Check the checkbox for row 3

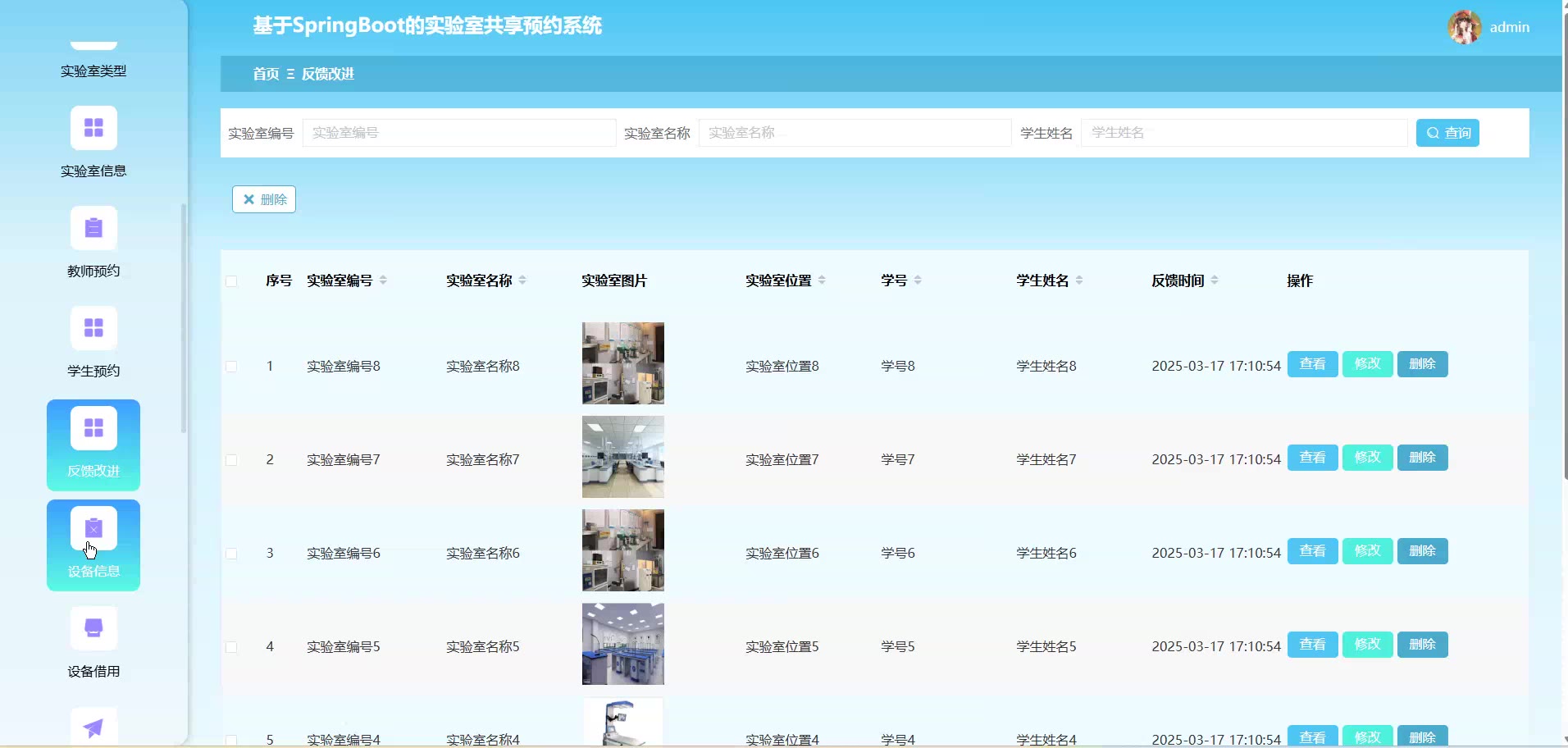coord(231,554)
